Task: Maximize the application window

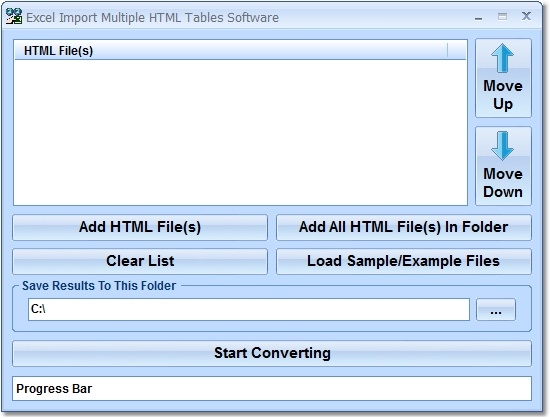Action: pyautogui.click(x=502, y=16)
